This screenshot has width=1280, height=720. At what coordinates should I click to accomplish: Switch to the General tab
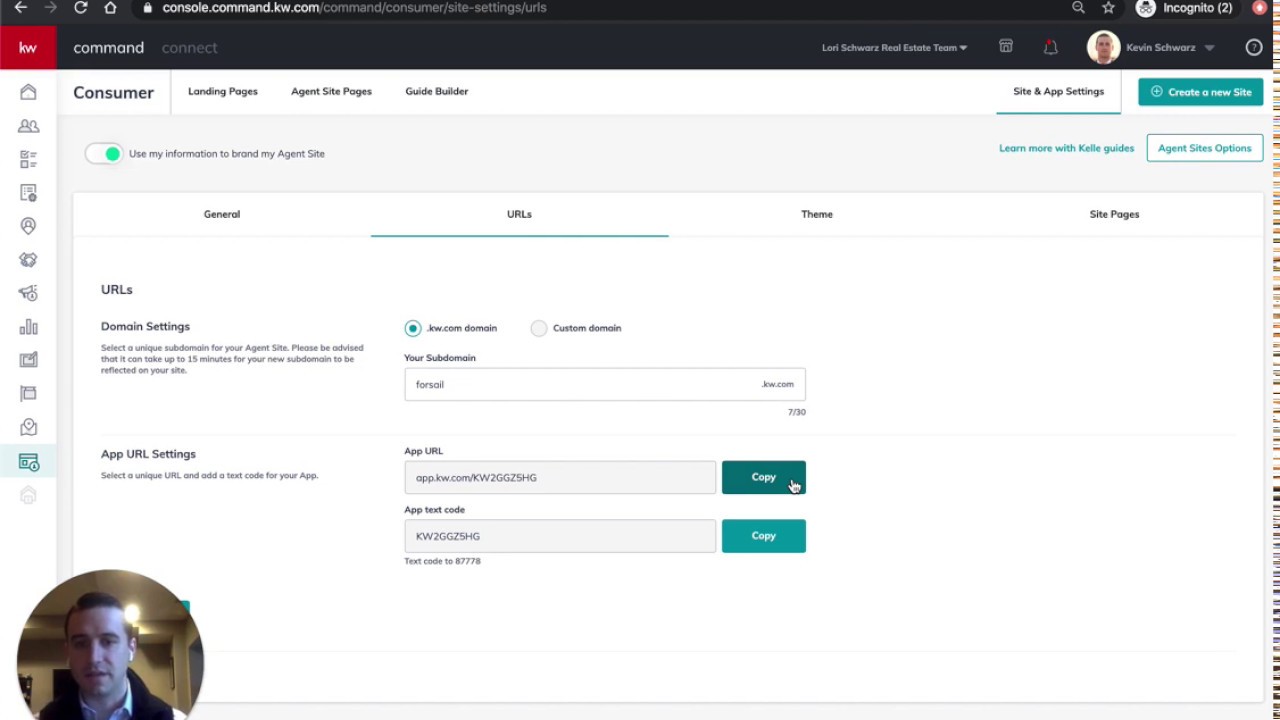[222, 214]
